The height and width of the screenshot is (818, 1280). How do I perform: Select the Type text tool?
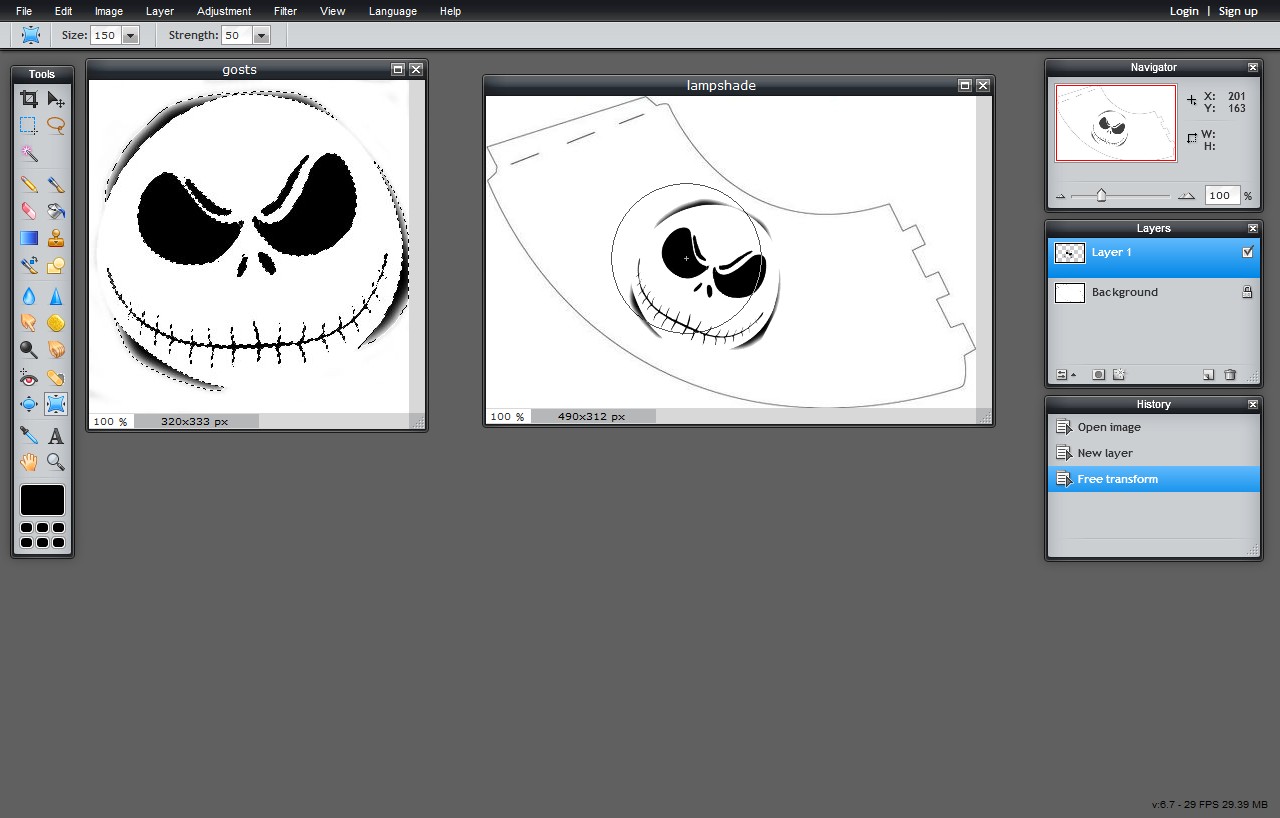tap(56, 436)
